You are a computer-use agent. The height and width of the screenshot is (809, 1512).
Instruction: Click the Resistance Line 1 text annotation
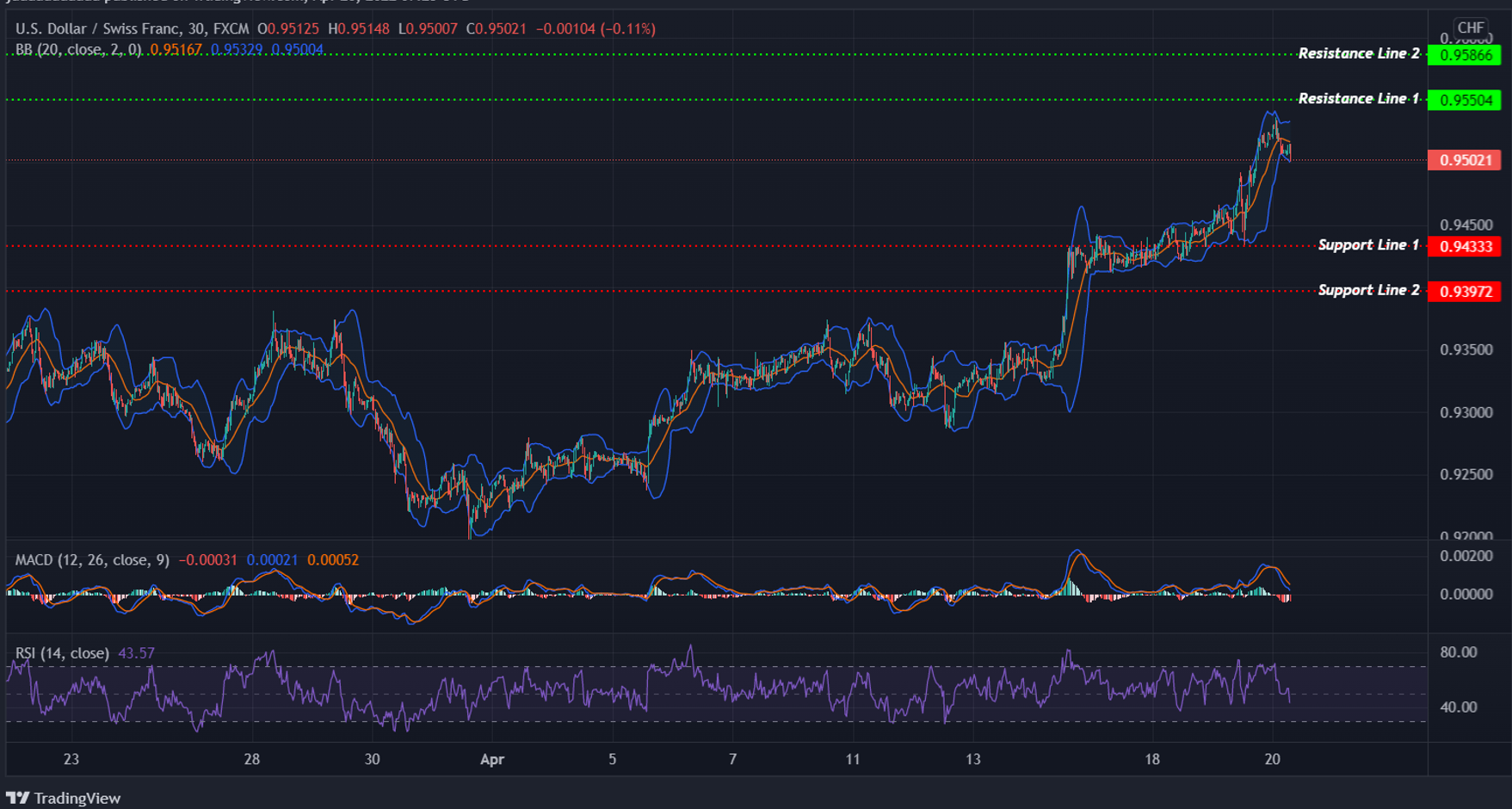point(1356,99)
